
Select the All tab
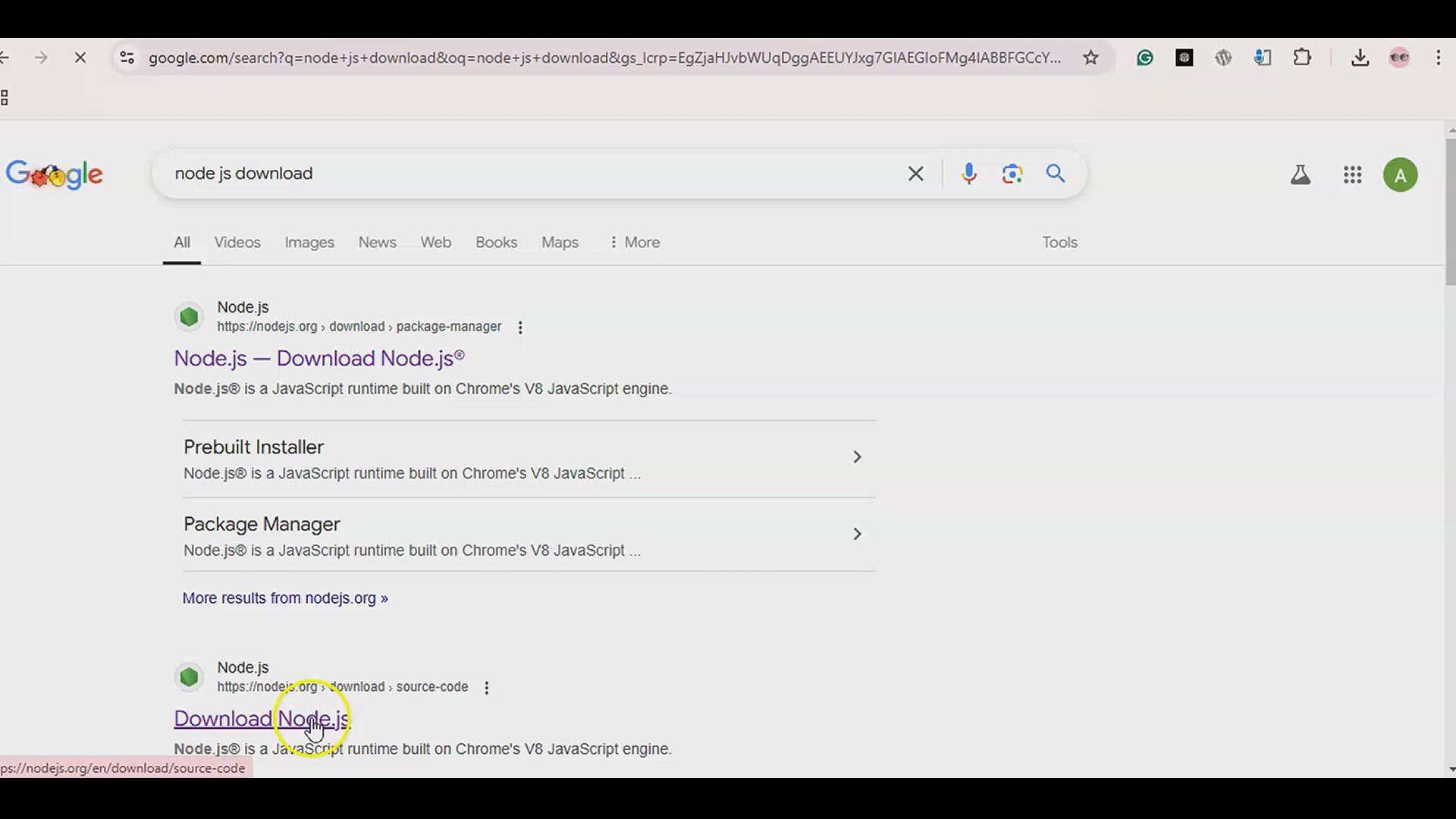(x=182, y=243)
